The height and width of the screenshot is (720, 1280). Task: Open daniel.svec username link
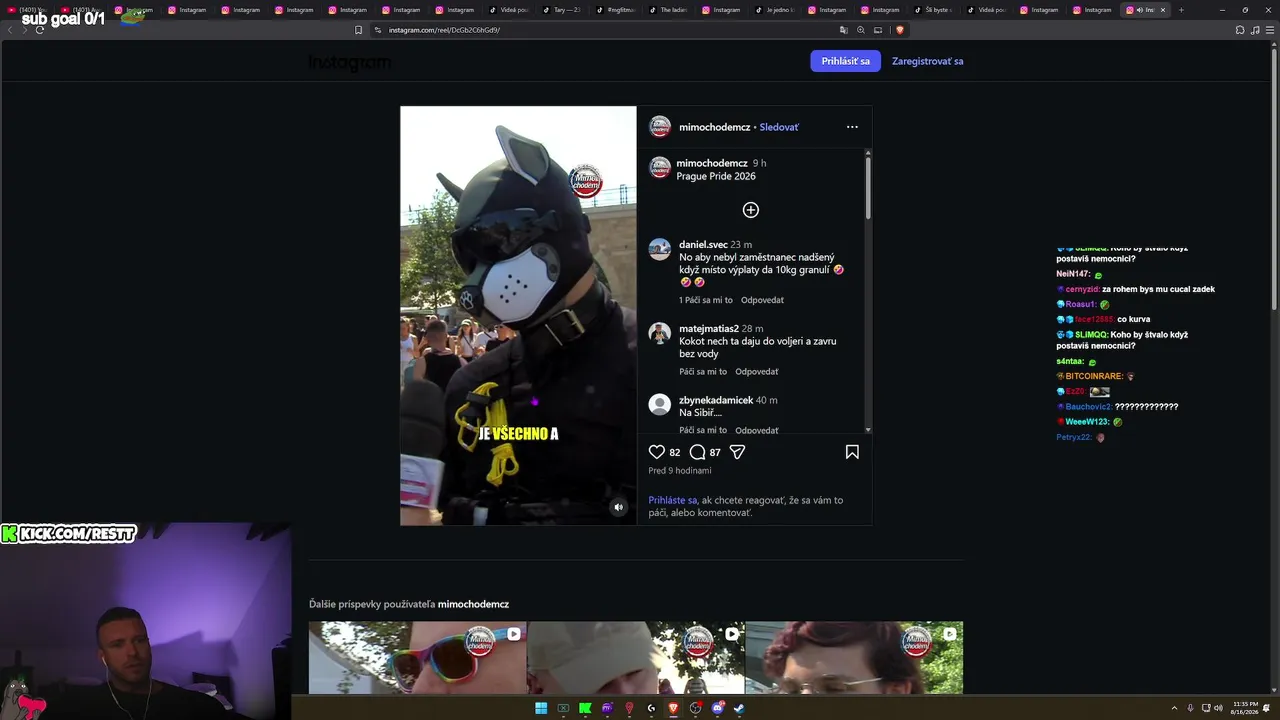coord(704,245)
